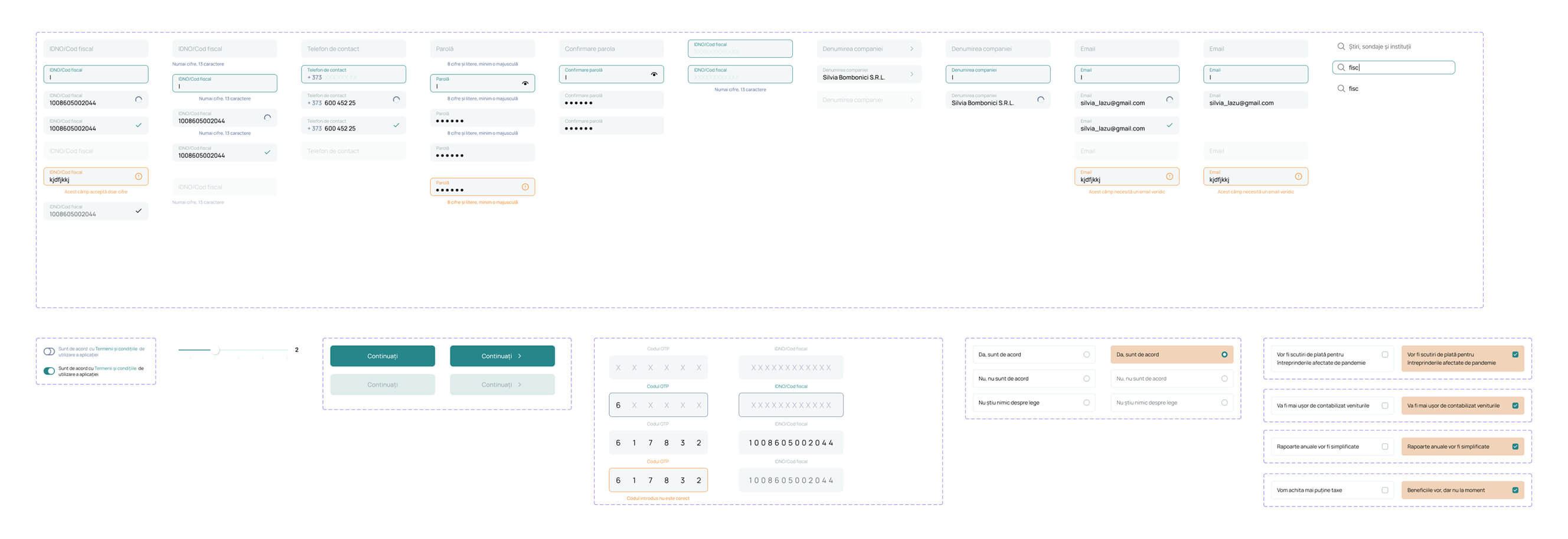Open the chevron in 'Silvia Bombonici S.R.L.' selector
Screen dimensions: 1568x539
pos(911,74)
